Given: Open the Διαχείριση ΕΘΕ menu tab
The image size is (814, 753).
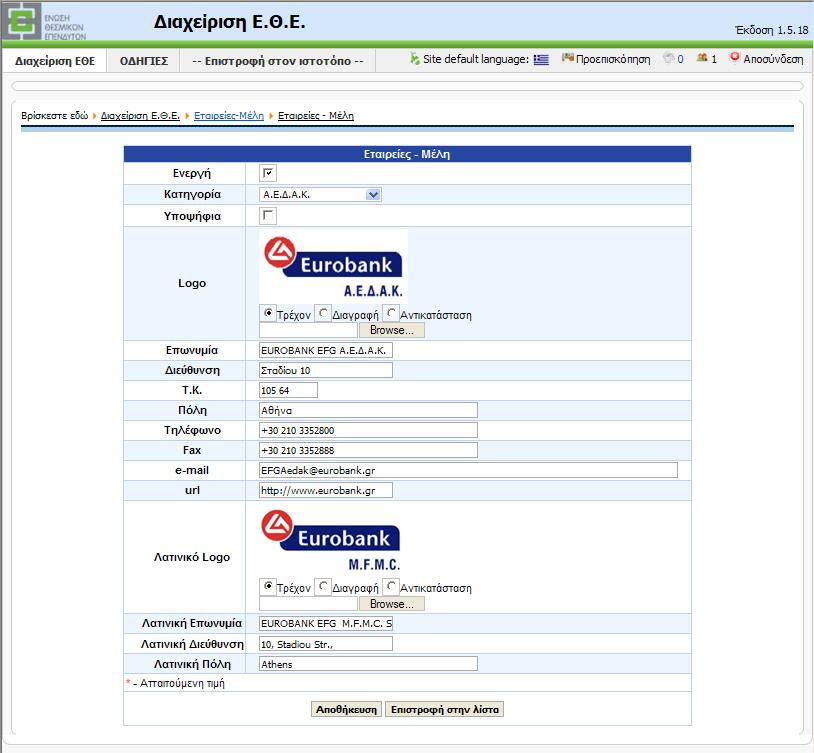Looking at the screenshot, I should (55, 61).
